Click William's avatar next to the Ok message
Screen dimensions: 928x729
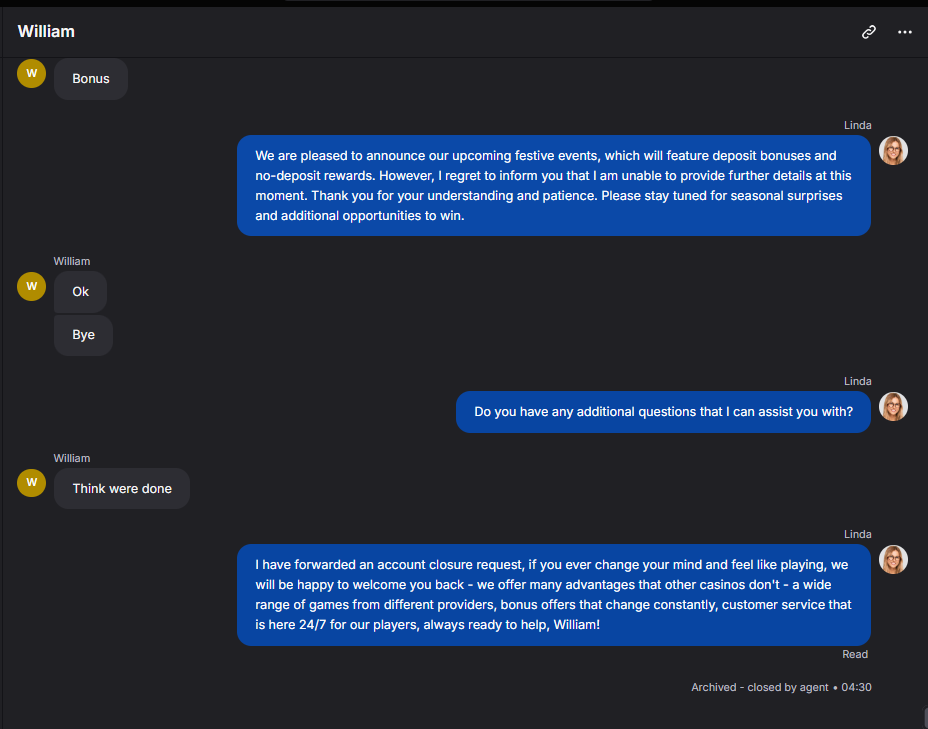31,286
